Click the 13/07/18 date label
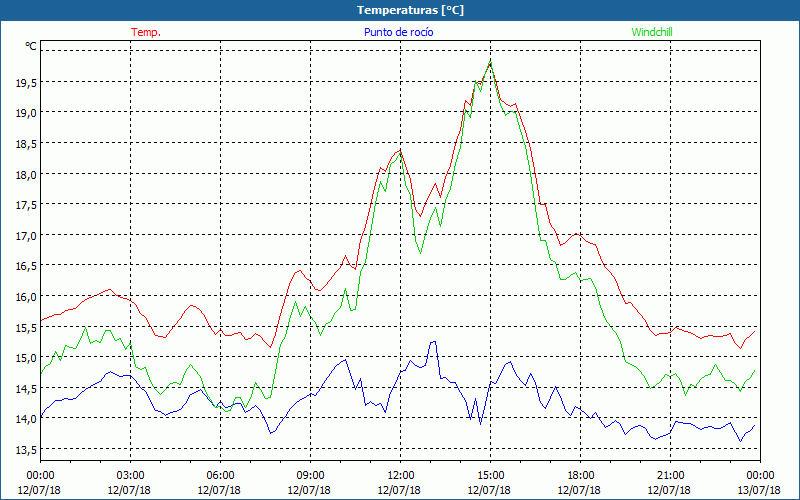800x500 pixels. coord(760,490)
